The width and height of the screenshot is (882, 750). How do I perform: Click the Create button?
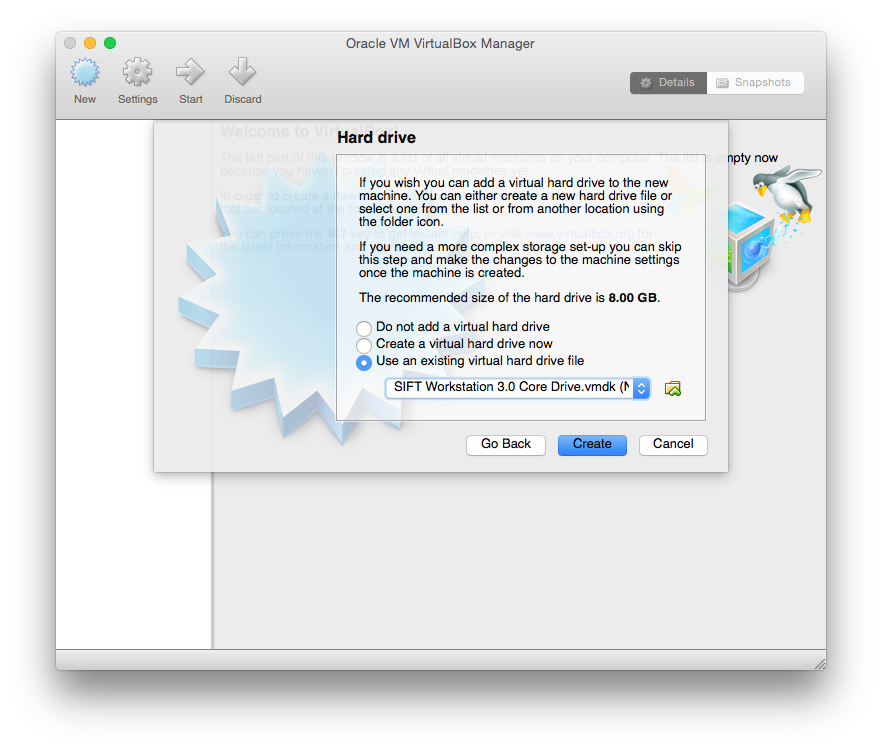(592, 444)
